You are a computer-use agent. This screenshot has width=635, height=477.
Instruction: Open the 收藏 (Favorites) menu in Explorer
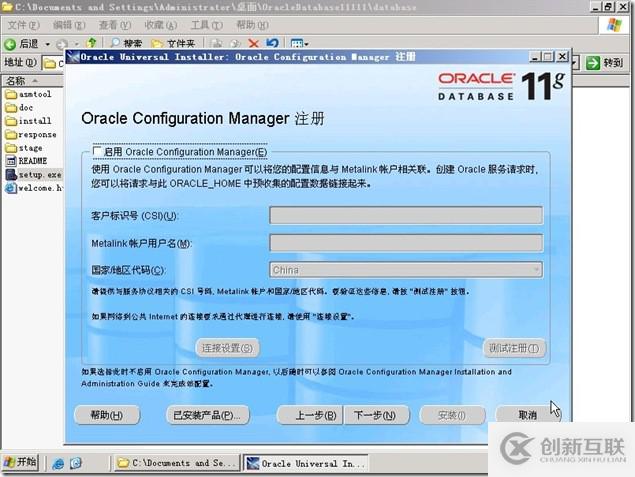[x=161, y=25]
